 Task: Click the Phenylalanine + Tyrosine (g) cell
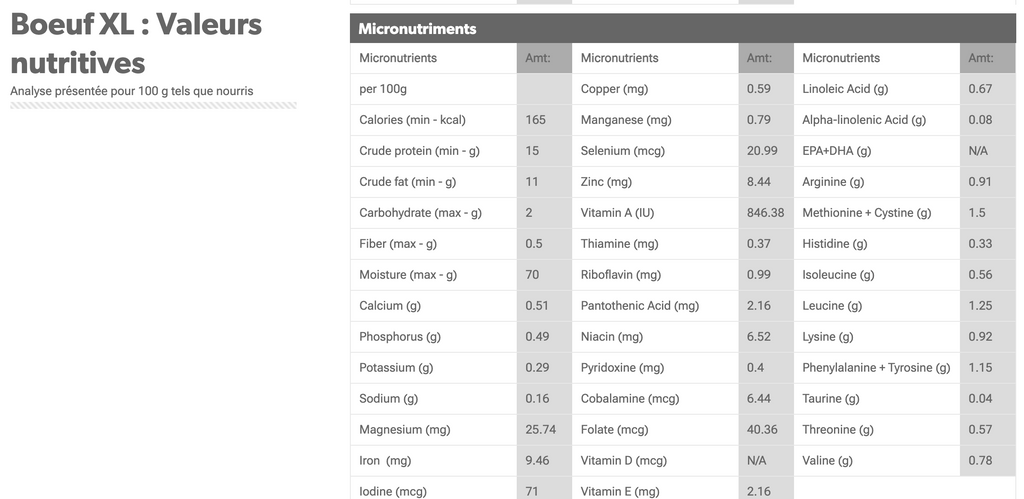pos(876,368)
